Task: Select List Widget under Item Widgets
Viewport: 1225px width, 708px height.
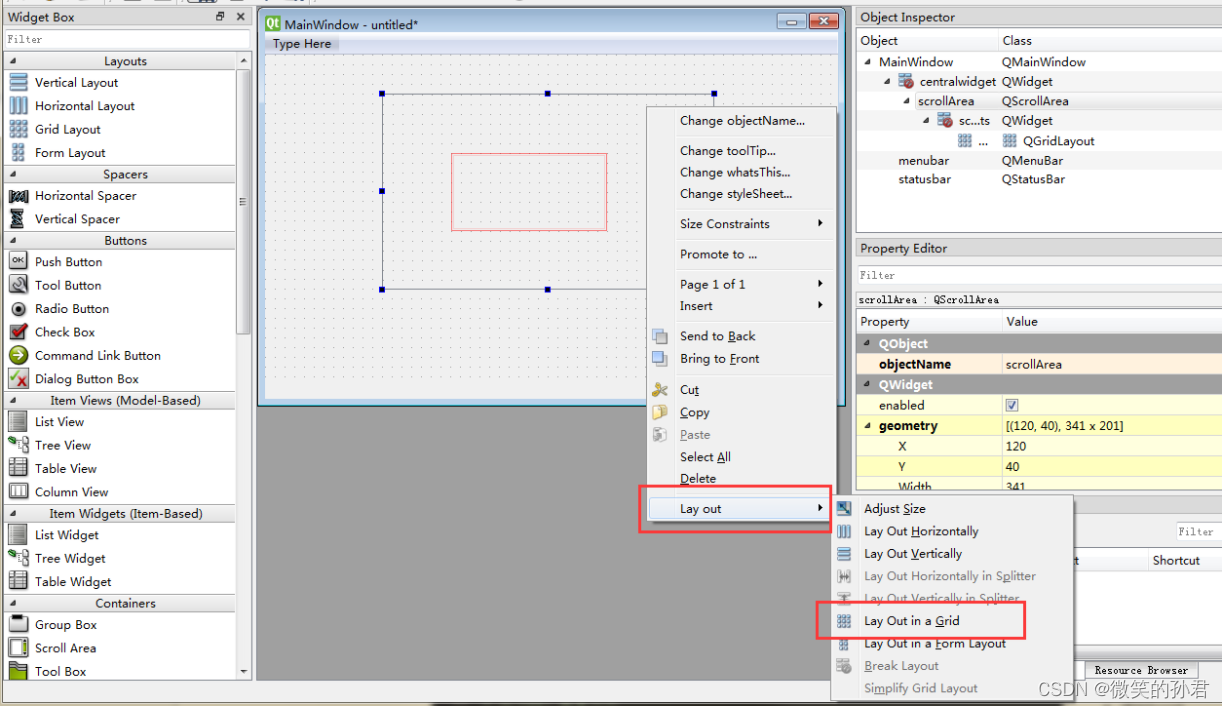Action: (x=65, y=535)
